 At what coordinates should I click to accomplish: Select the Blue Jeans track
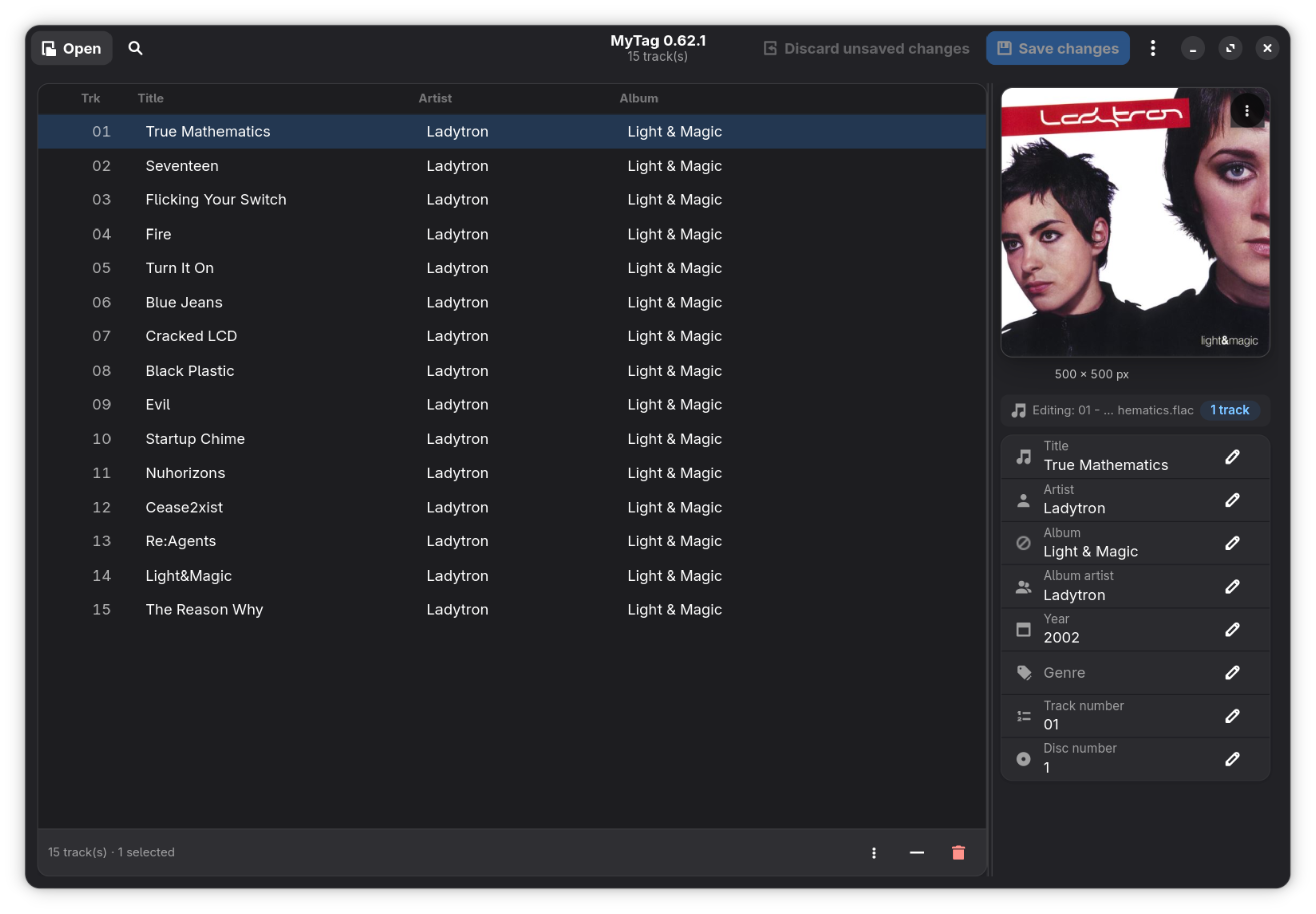[512, 302]
